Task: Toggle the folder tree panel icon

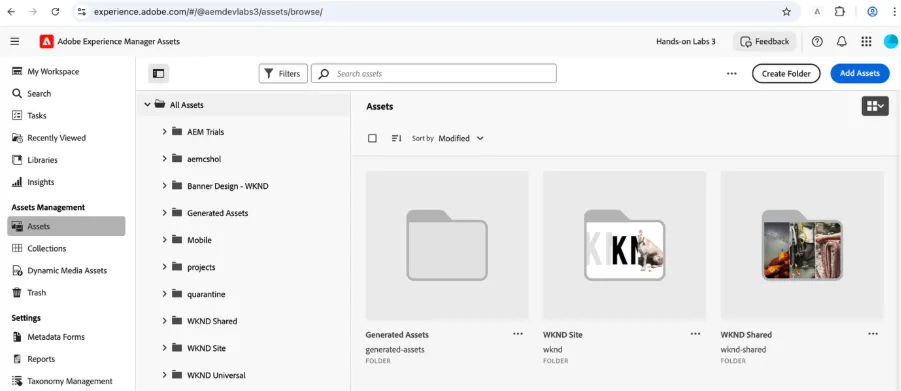Action: click(x=159, y=74)
